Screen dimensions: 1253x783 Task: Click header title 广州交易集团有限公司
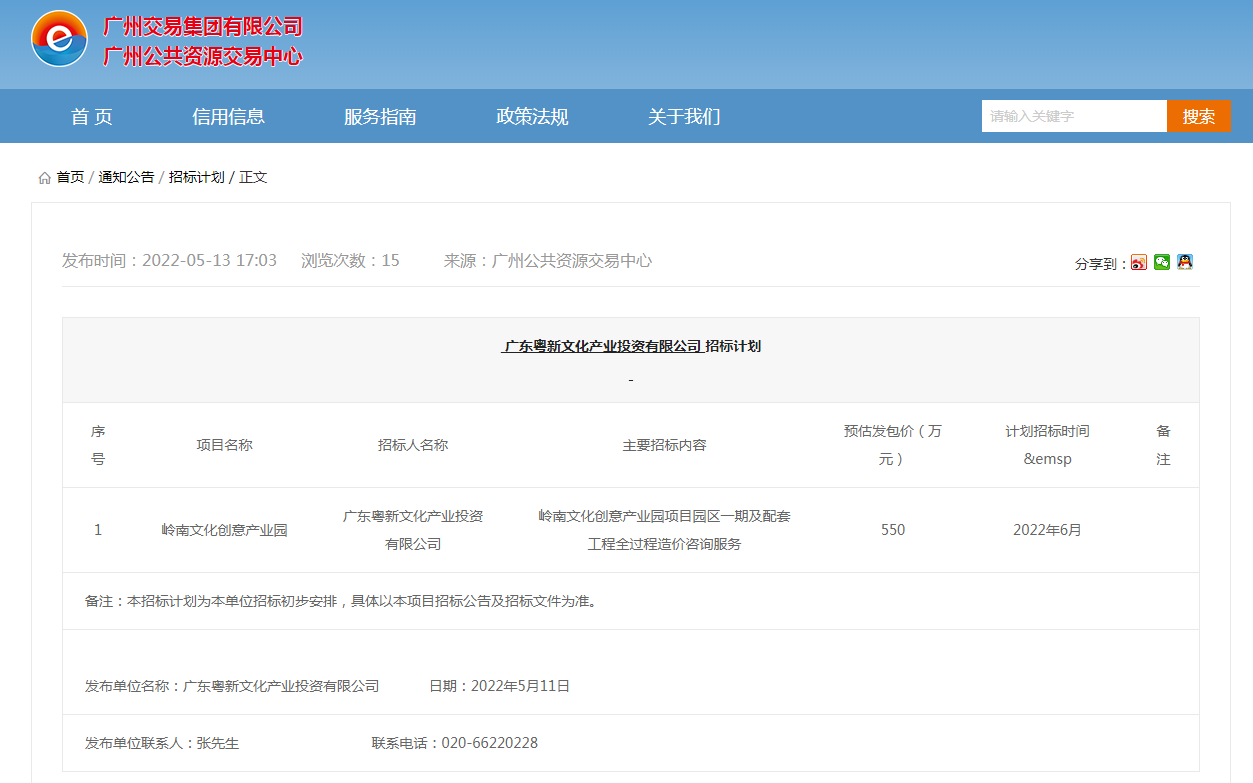(x=203, y=27)
